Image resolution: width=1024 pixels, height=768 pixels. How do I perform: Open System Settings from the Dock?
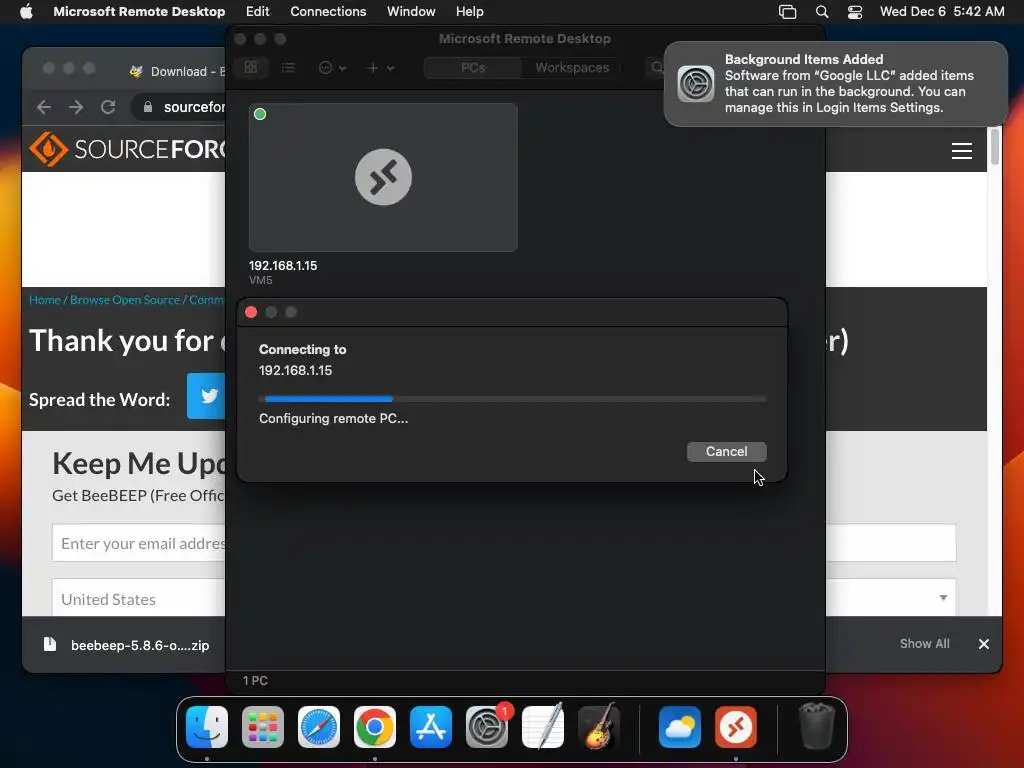point(487,727)
